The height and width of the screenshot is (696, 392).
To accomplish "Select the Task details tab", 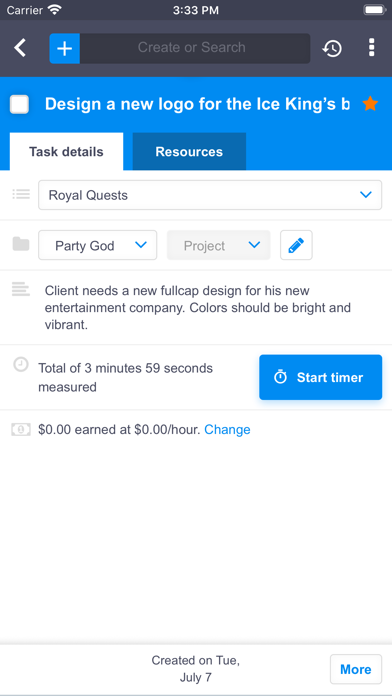I will [66, 151].
